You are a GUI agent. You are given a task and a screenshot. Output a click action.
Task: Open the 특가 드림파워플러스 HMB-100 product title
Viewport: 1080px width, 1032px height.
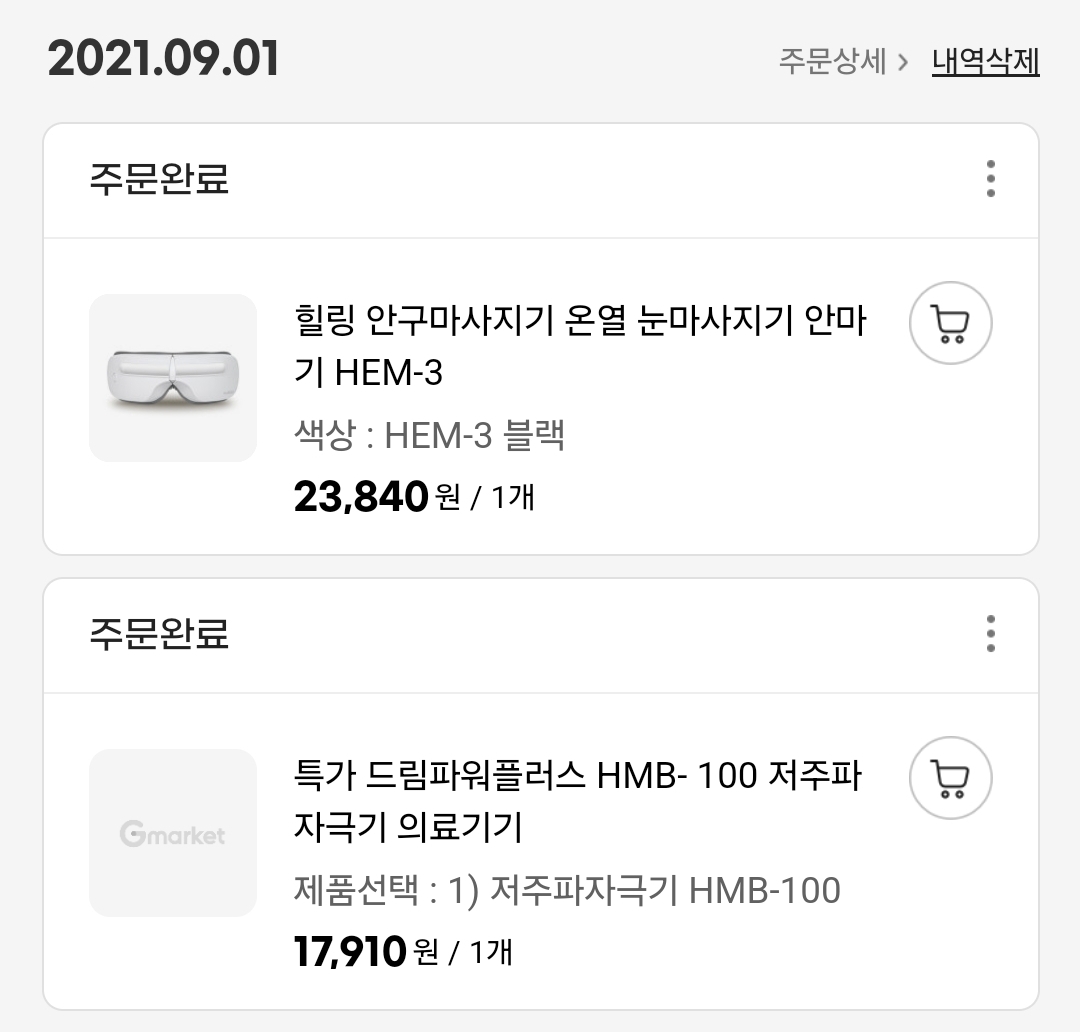point(577,801)
